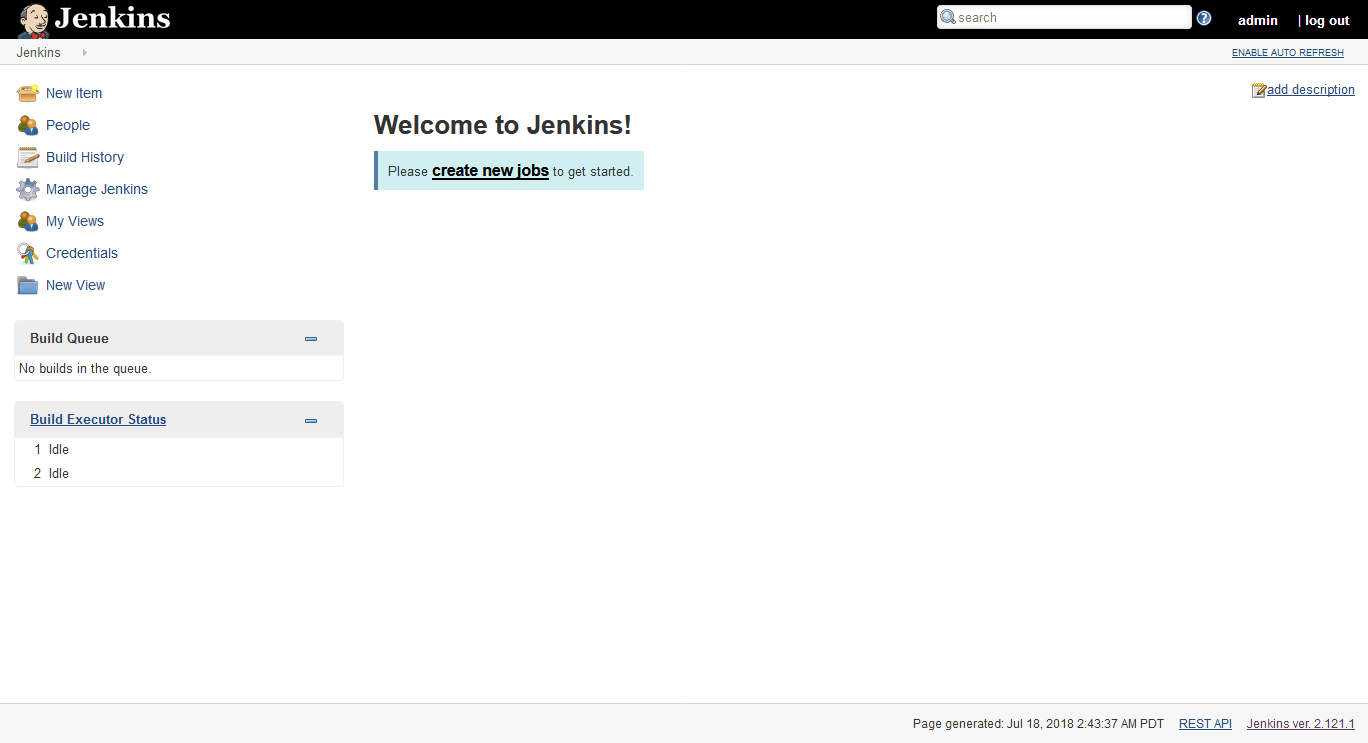Click the Build Queue panel title
Image resolution: width=1368 pixels, height=743 pixels.
click(69, 339)
